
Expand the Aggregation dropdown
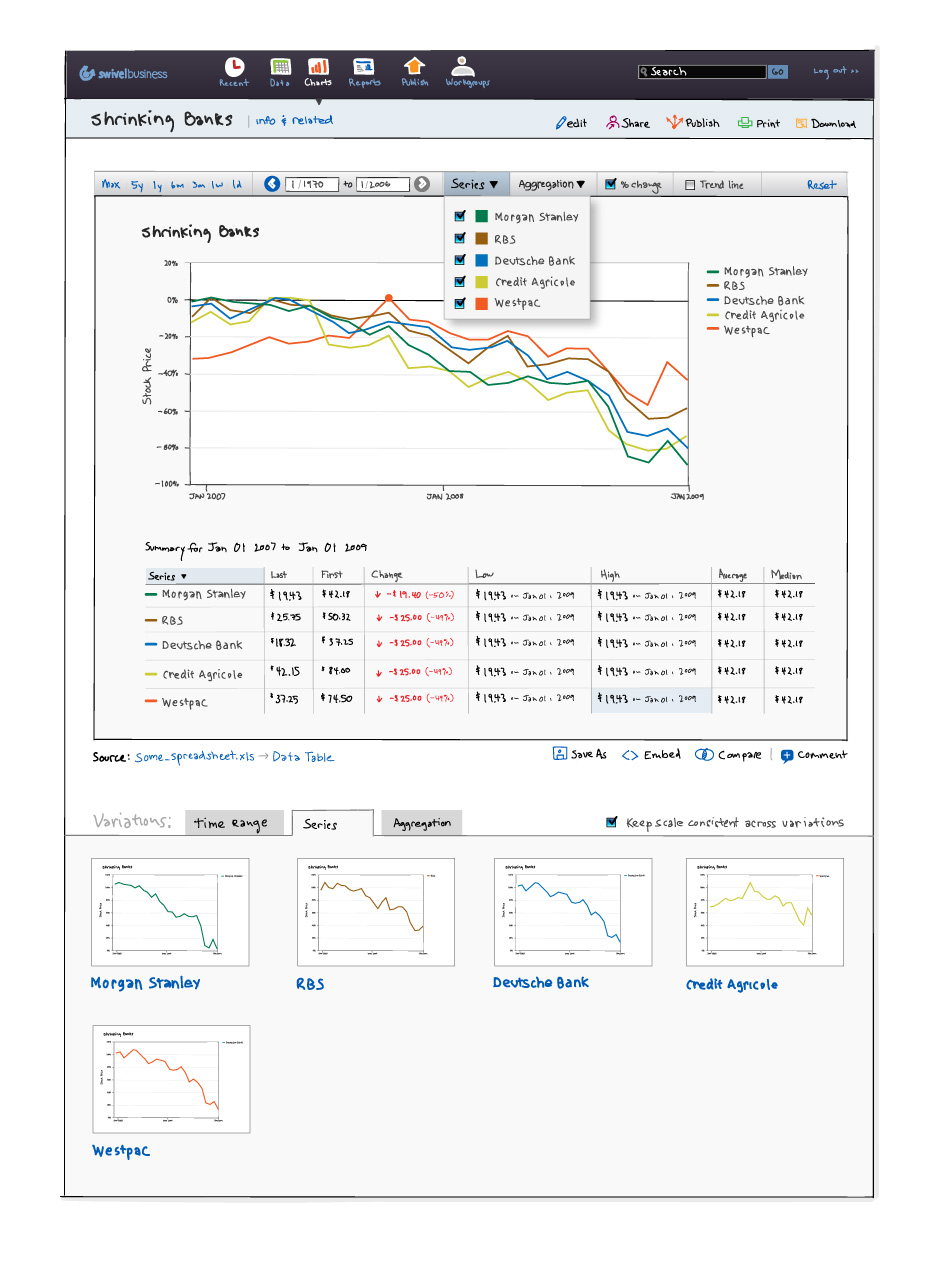[x=552, y=184]
